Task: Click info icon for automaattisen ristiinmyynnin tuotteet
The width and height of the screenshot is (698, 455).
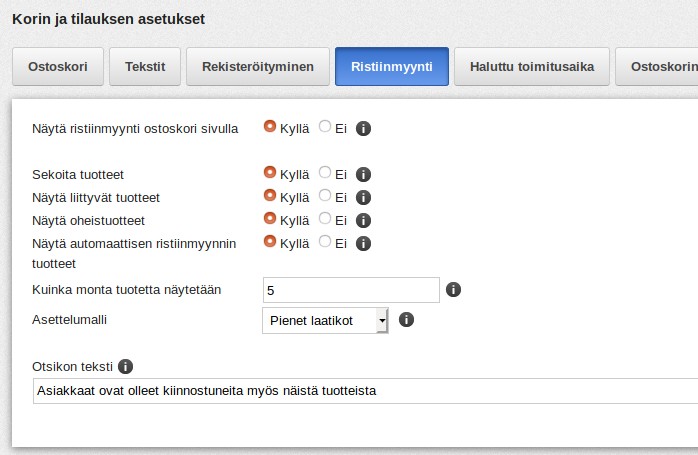Action: (363, 244)
